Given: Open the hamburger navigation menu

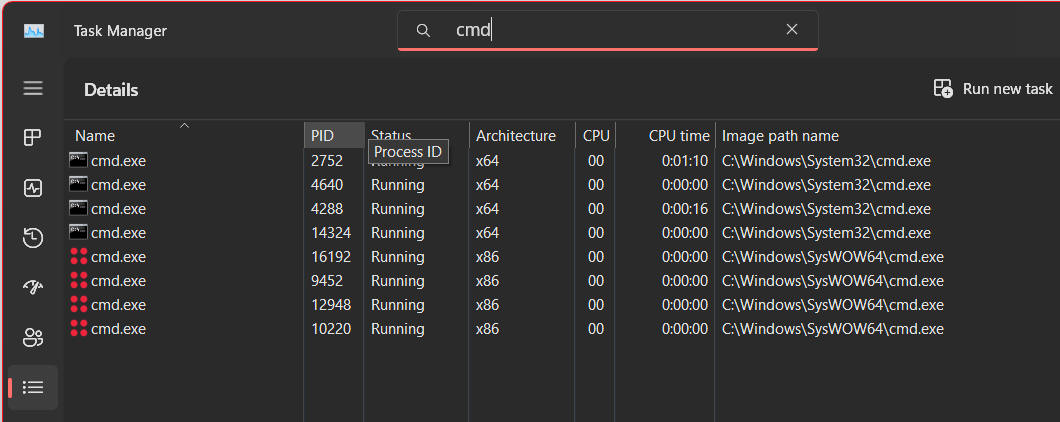Looking at the screenshot, I should 33,89.
